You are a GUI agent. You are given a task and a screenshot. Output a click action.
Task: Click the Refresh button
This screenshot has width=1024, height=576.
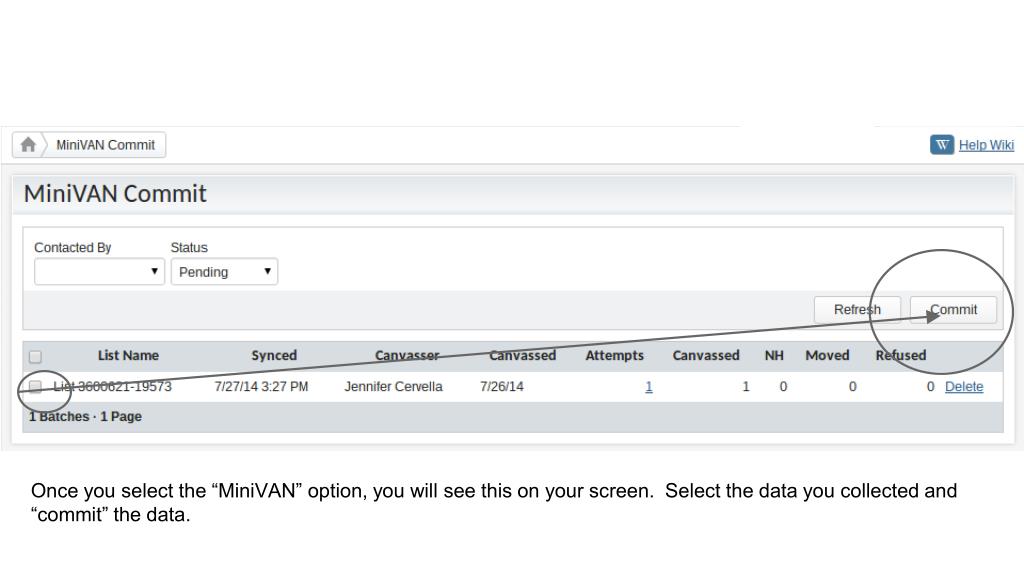[857, 310]
